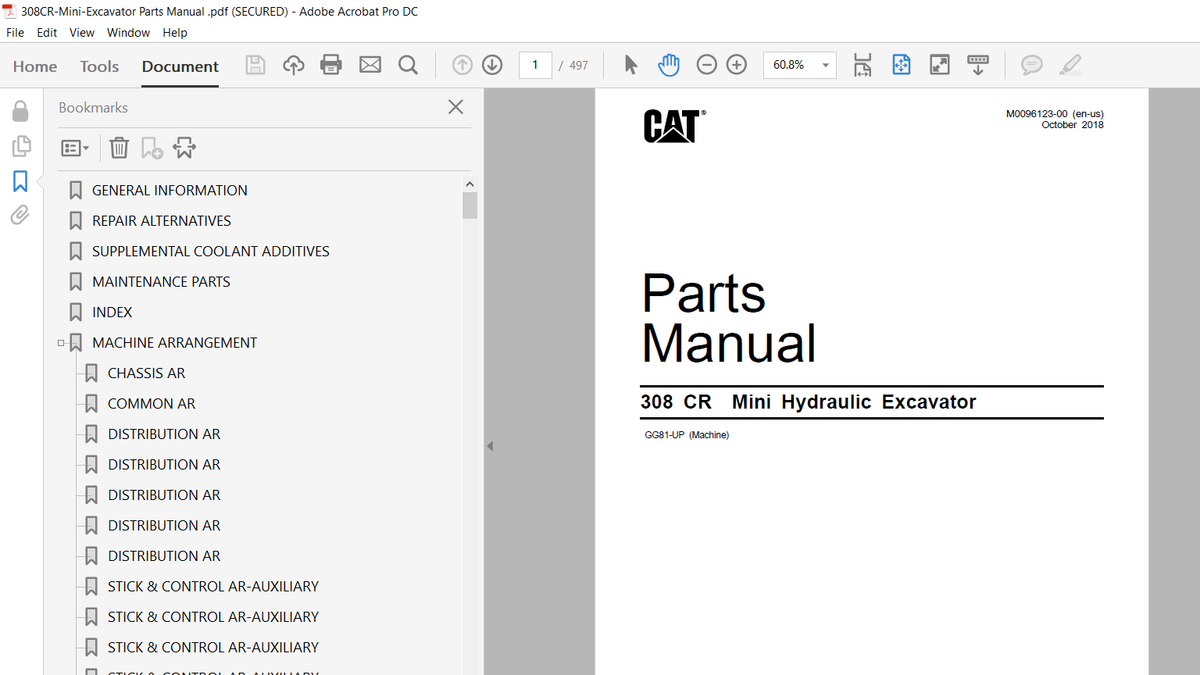Open the Attachments paperclip panel
Viewport: 1200px width, 675px height.
tap(20, 215)
